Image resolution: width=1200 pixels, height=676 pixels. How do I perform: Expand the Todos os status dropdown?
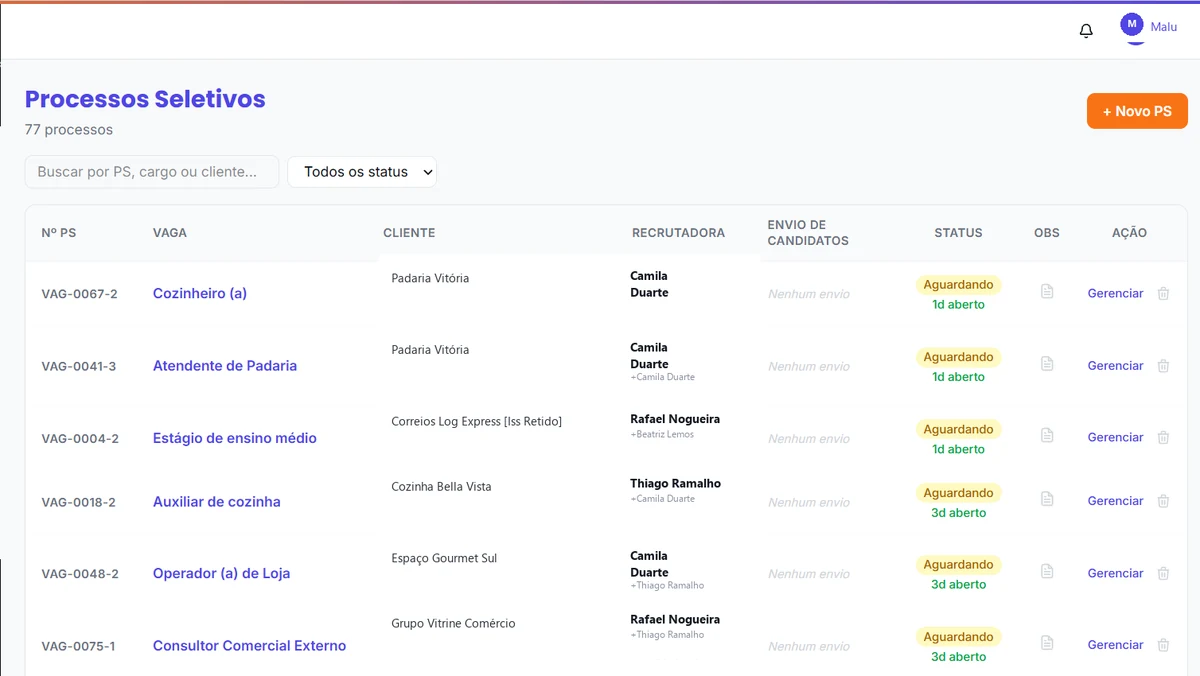coord(362,172)
